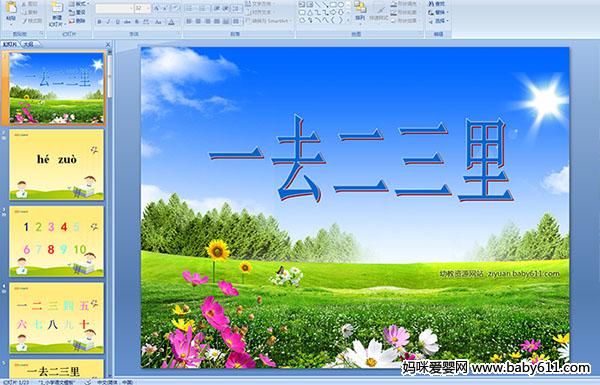This screenshot has height=385, width=600.
Task: Select slide 2 thumbnail with hé zuò
Action: (57, 165)
